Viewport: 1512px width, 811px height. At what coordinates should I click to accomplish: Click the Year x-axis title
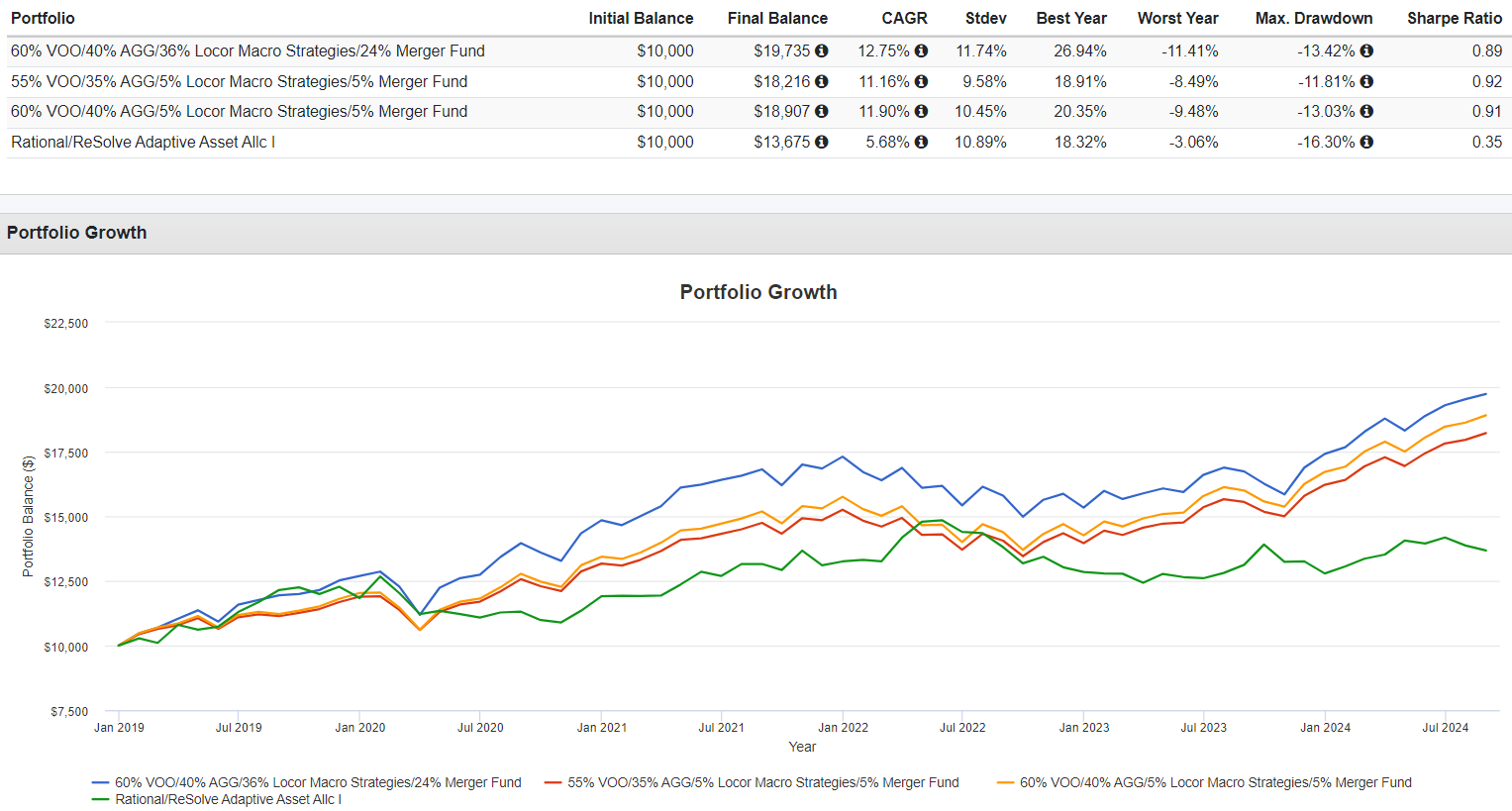(x=802, y=747)
